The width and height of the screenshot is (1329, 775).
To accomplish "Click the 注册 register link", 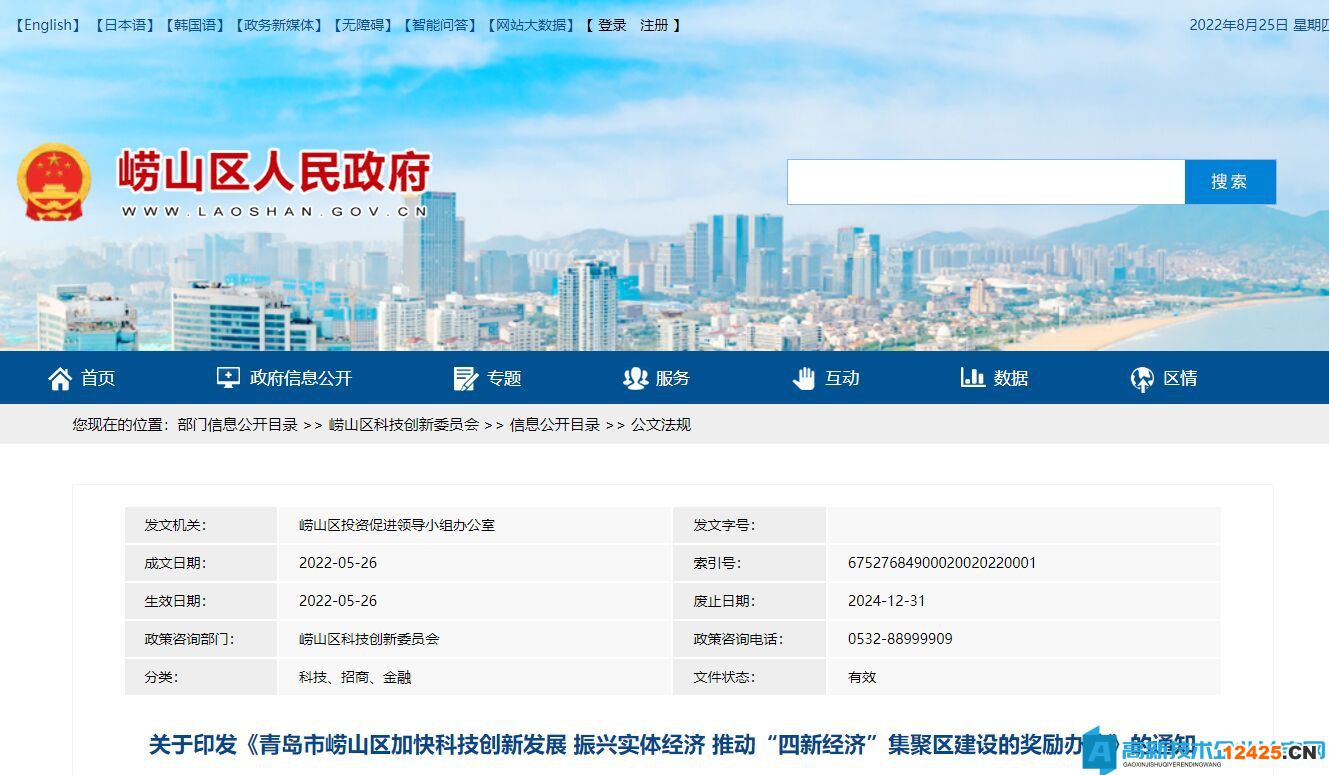I will point(654,25).
